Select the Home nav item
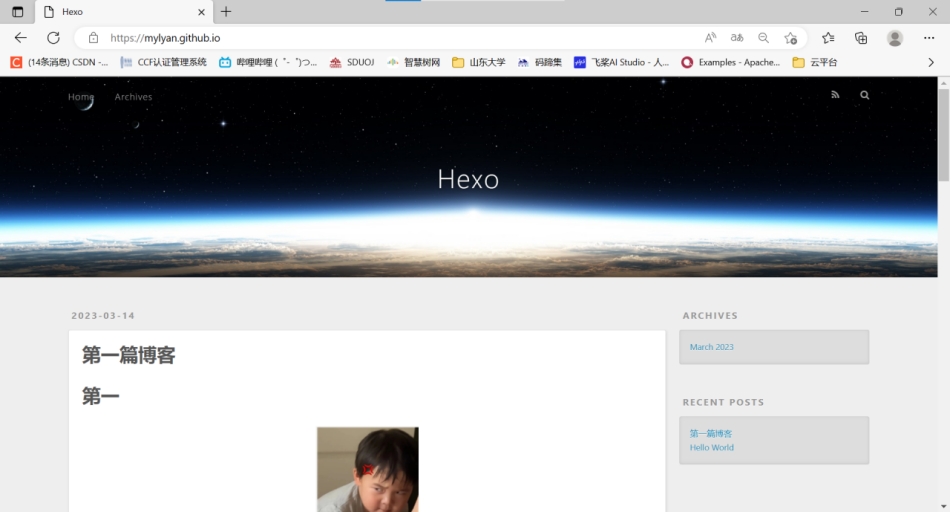Viewport: 951px width, 512px height. point(80,97)
